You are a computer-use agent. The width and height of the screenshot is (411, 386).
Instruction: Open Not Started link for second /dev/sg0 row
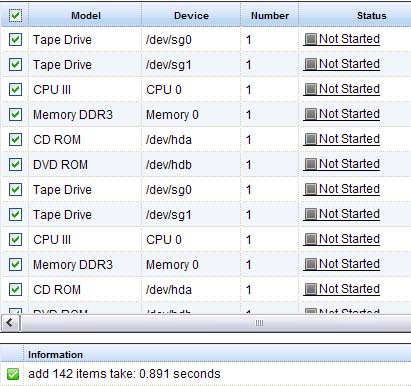tap(349, 189)
